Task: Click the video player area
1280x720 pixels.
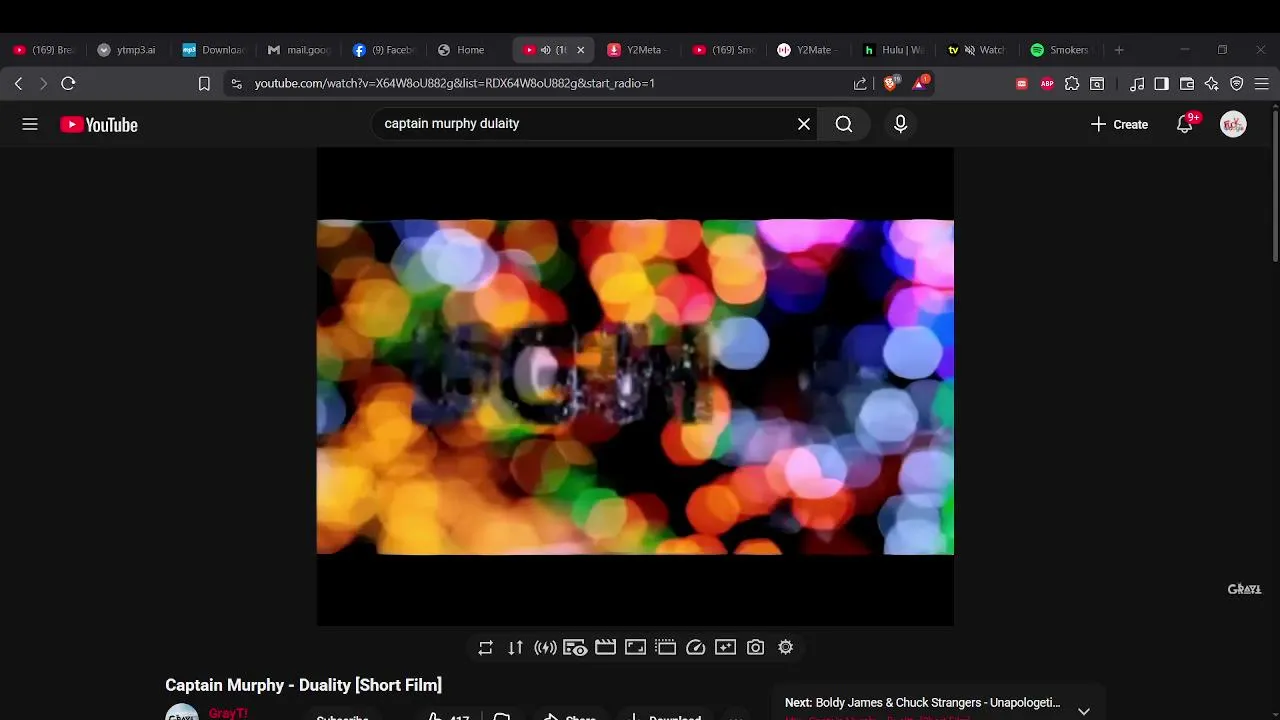Action: [x=635, y=387]
